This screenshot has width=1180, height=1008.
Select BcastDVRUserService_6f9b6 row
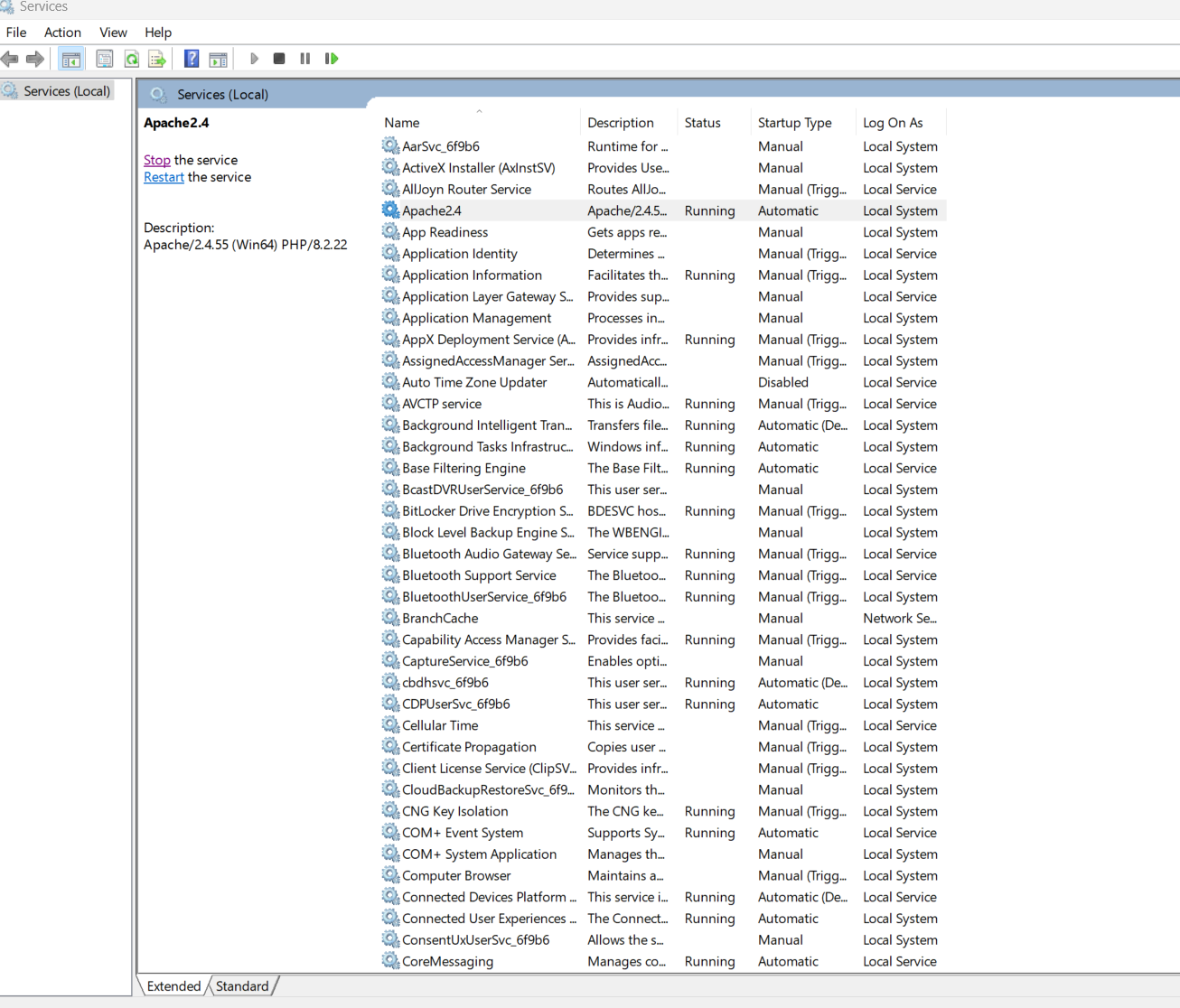click(662, 490)
